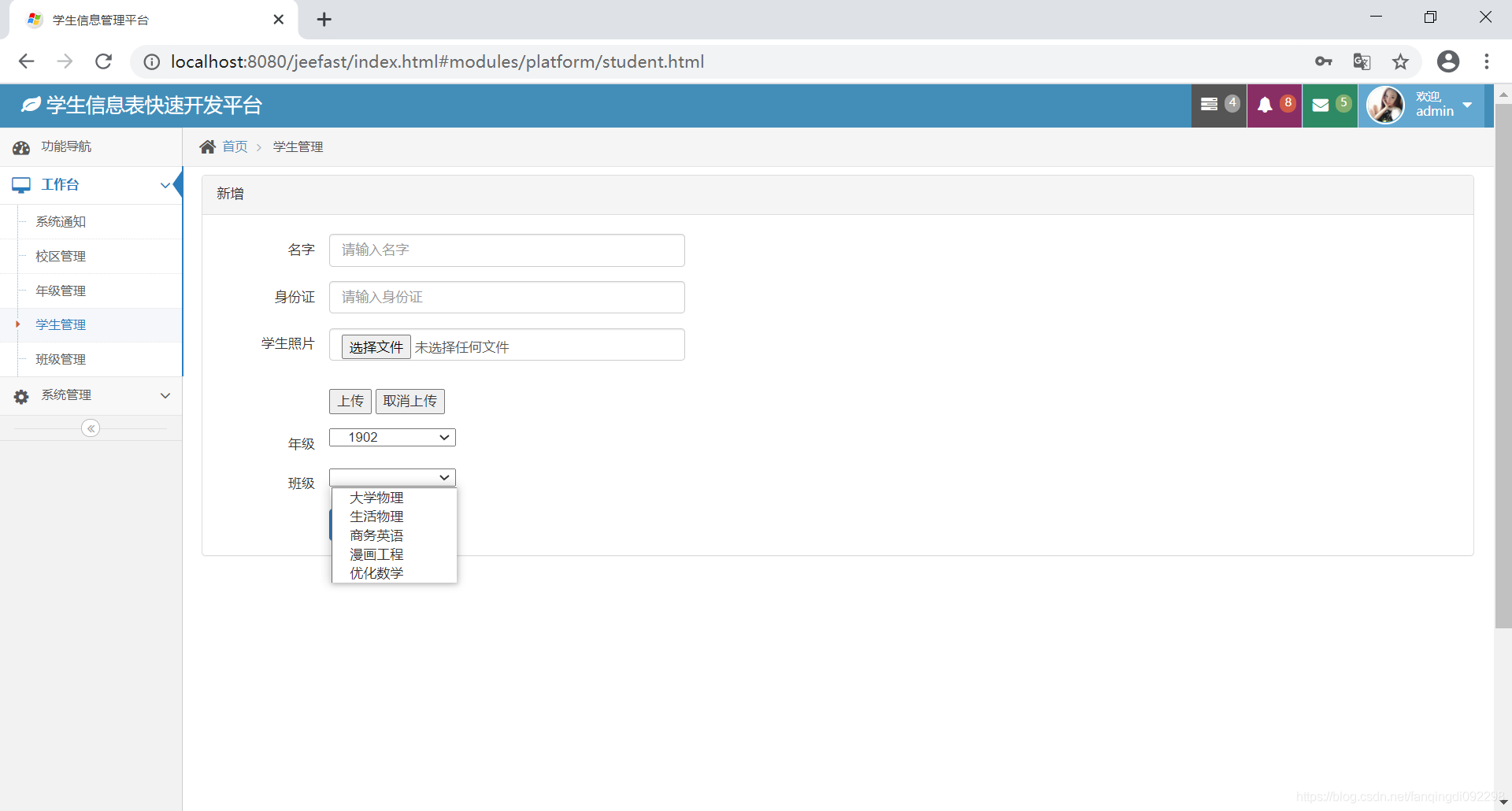1512x811 pixels.
Task: Click the 首页 breadcrumb link
Action: (235, 147)
